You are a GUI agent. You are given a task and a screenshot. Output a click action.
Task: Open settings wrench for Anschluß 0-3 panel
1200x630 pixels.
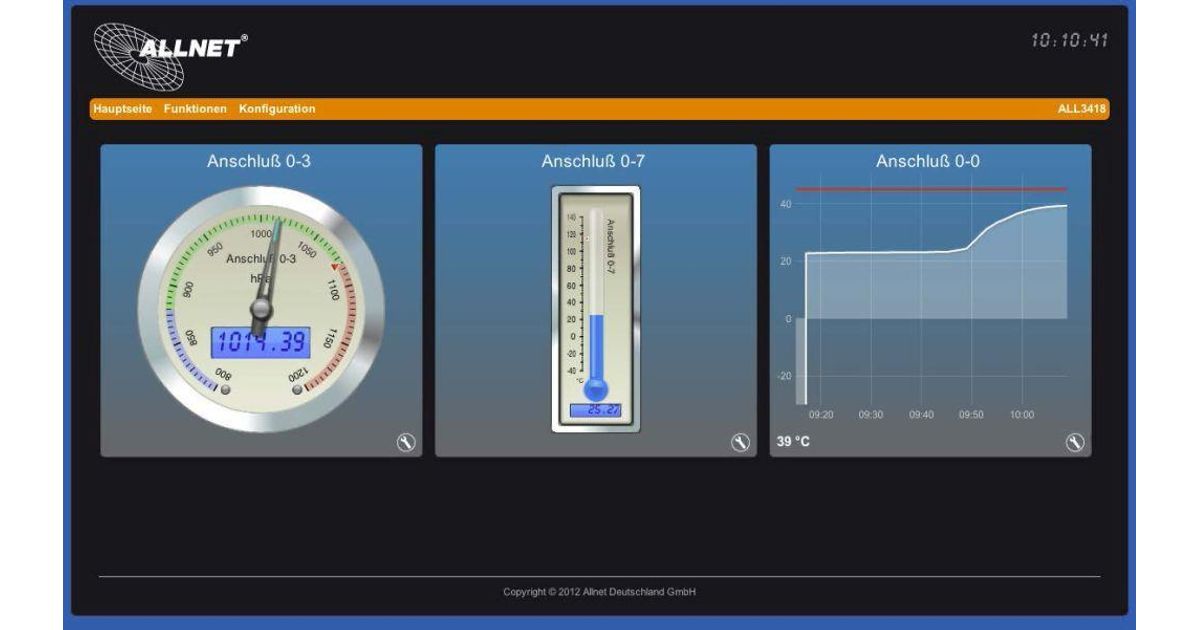click(406, 443)
